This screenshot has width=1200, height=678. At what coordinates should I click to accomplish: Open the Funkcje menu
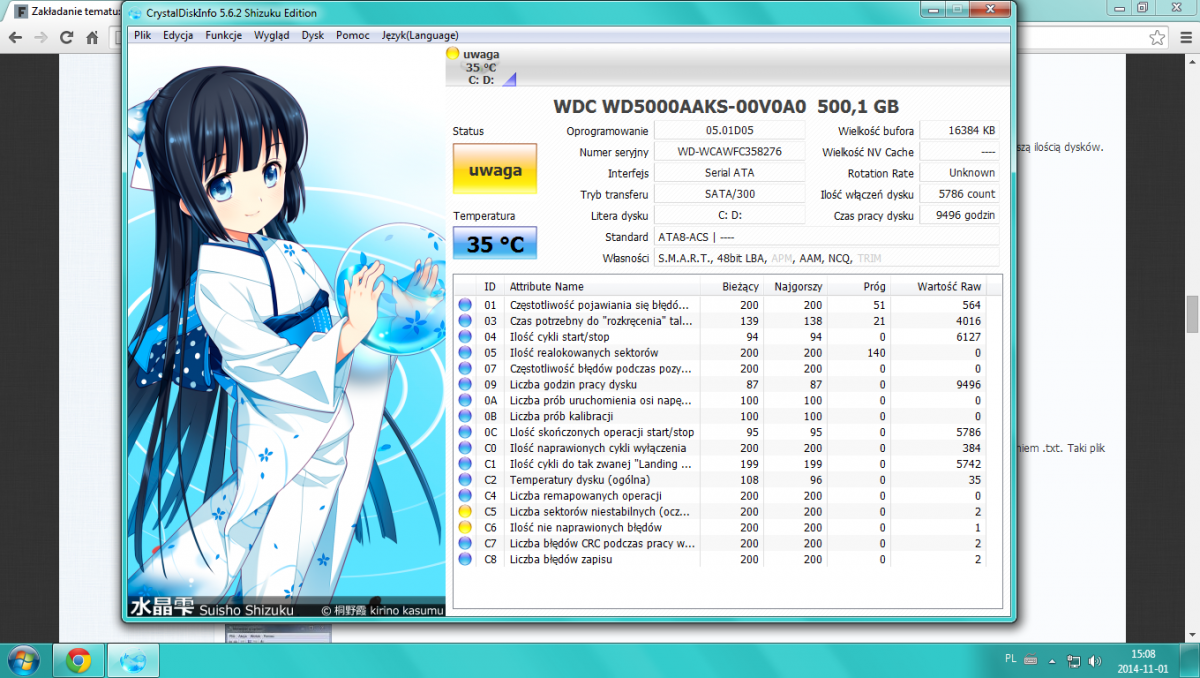(x=223, y=35)
